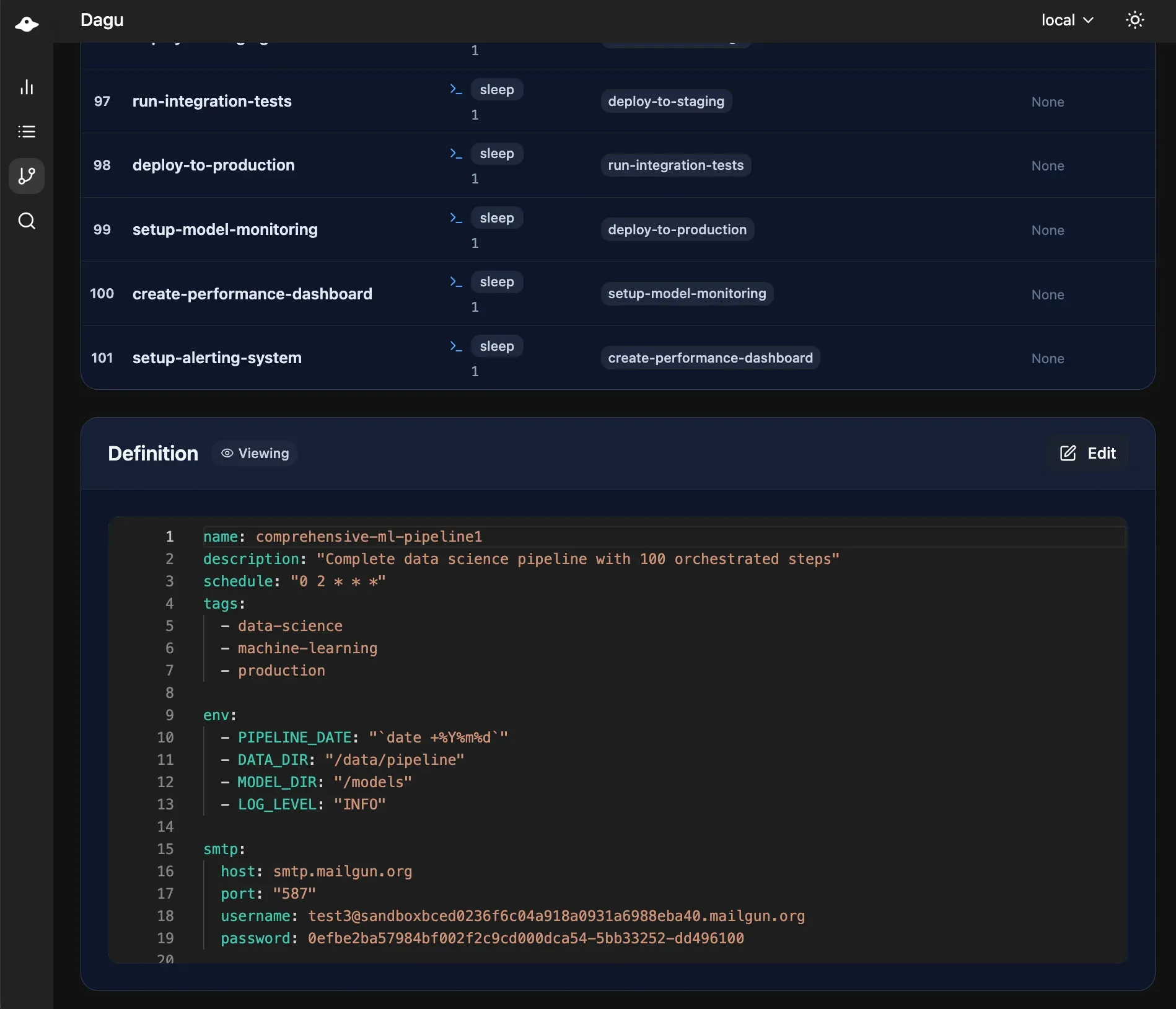Click the setup-model-monitoring dependency badge
Image resolution: width=1176 pixels, height=1009 pixels.
[x=687, y=293]
